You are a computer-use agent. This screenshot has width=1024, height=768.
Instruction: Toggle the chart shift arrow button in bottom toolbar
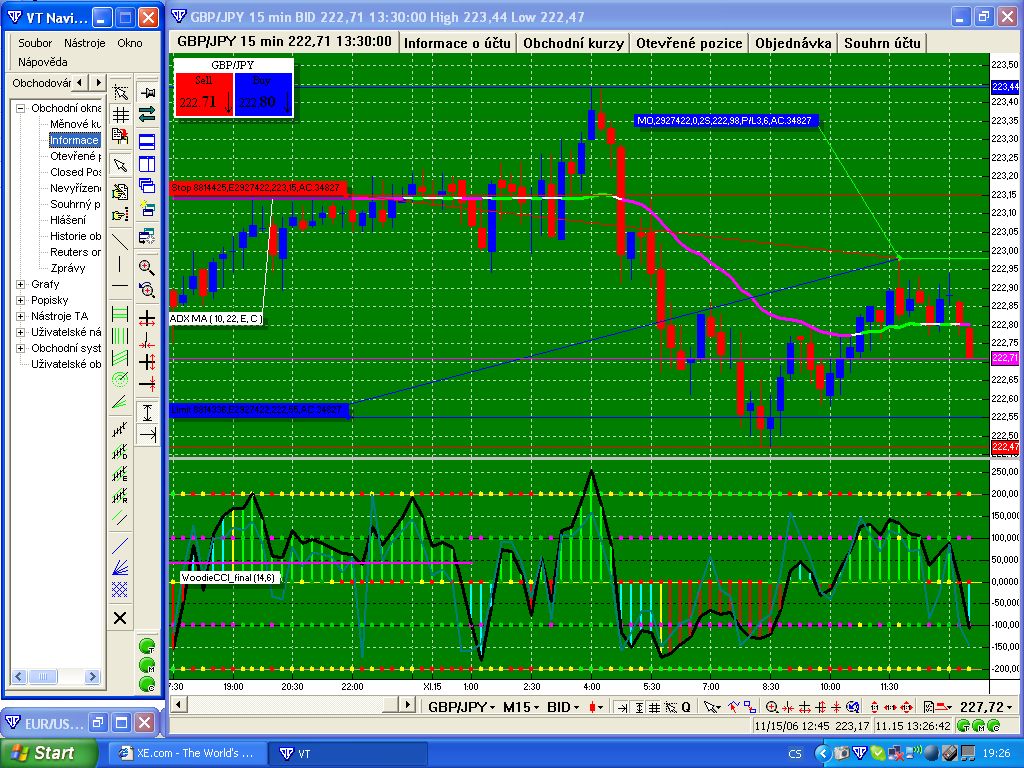pos(622,707)
